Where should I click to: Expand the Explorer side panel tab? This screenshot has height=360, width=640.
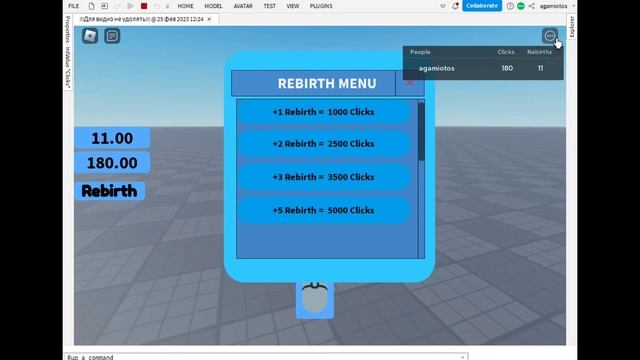coord(572,27)
